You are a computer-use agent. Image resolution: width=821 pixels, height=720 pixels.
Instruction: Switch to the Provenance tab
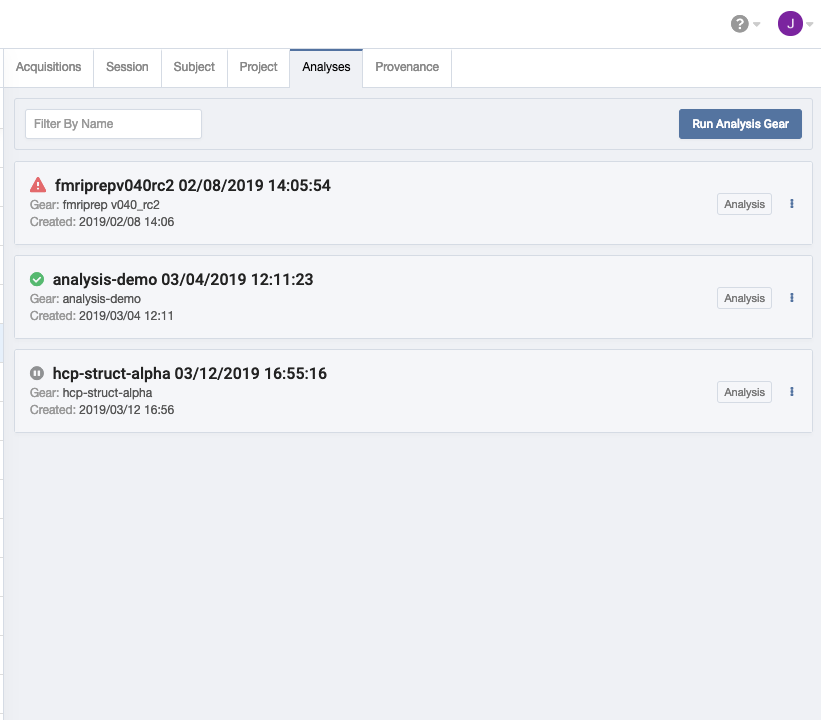407,68
